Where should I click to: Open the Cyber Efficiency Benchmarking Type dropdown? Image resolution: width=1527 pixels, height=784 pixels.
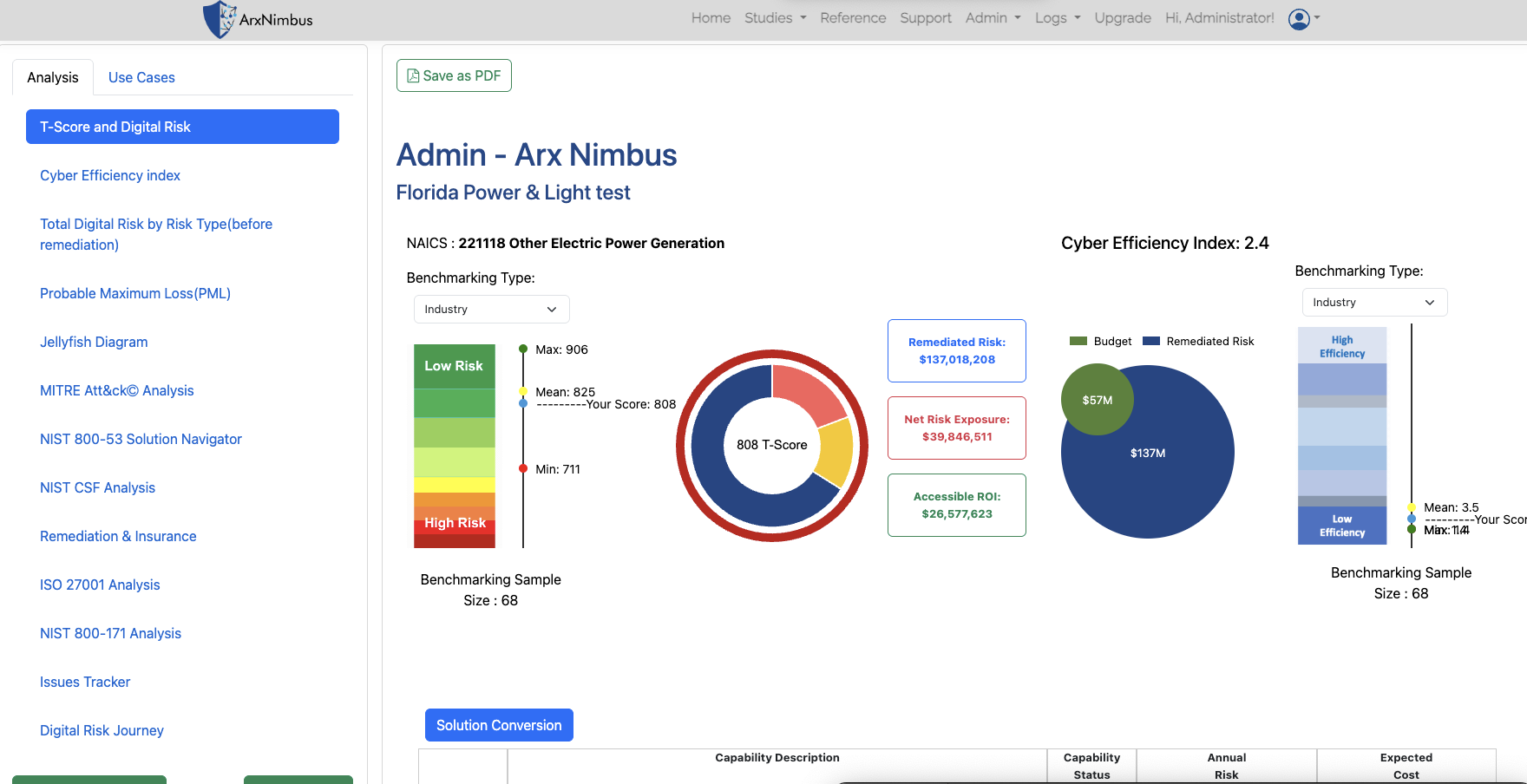(1374, 303)
